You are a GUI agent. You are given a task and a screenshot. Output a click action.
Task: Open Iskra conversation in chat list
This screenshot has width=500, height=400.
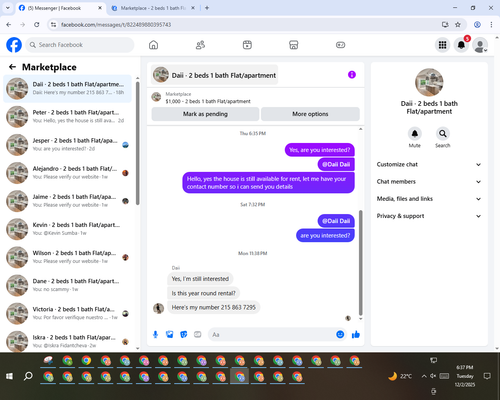click(68, 341)
